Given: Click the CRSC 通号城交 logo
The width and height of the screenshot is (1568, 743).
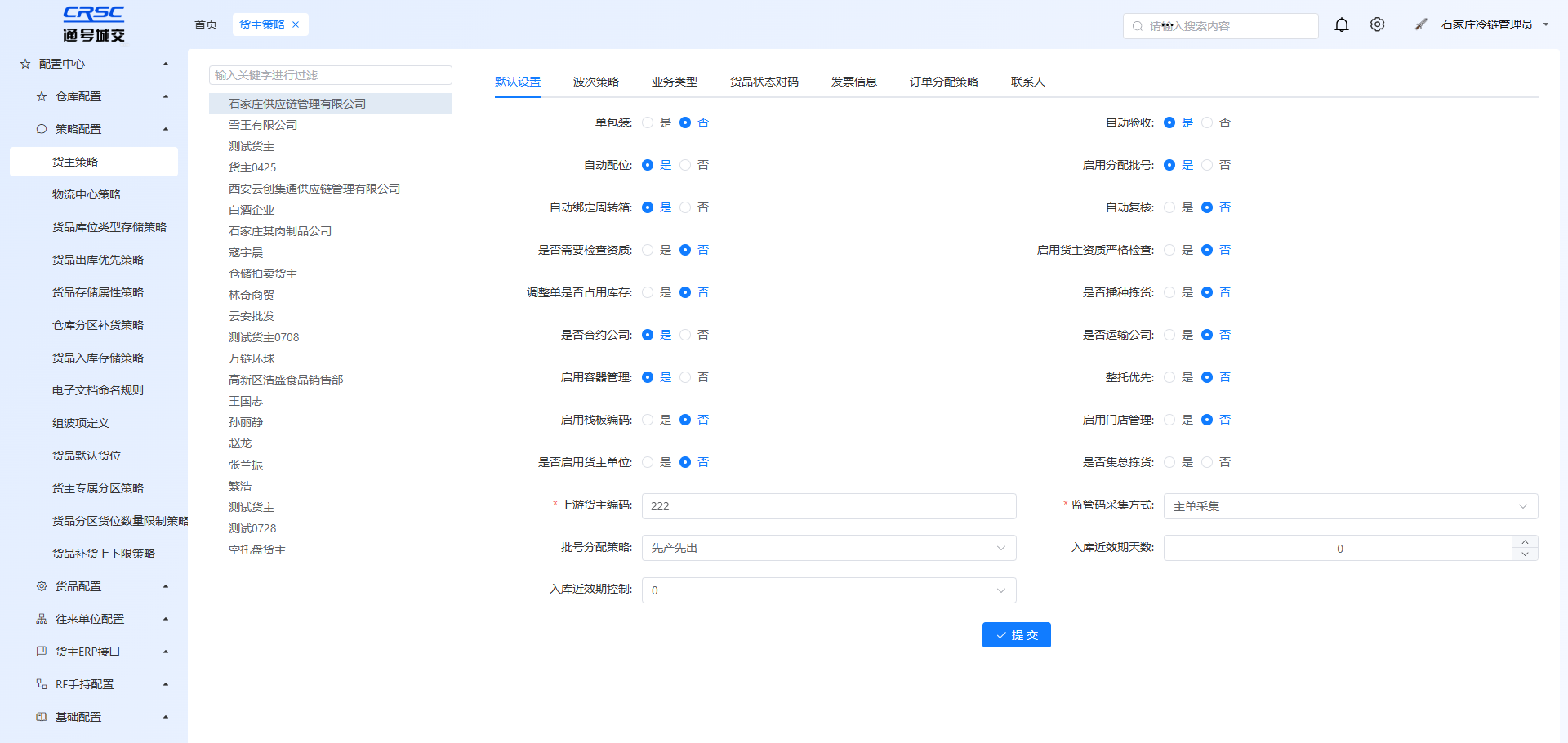Looking at the screenshot, I should [94, 24].
